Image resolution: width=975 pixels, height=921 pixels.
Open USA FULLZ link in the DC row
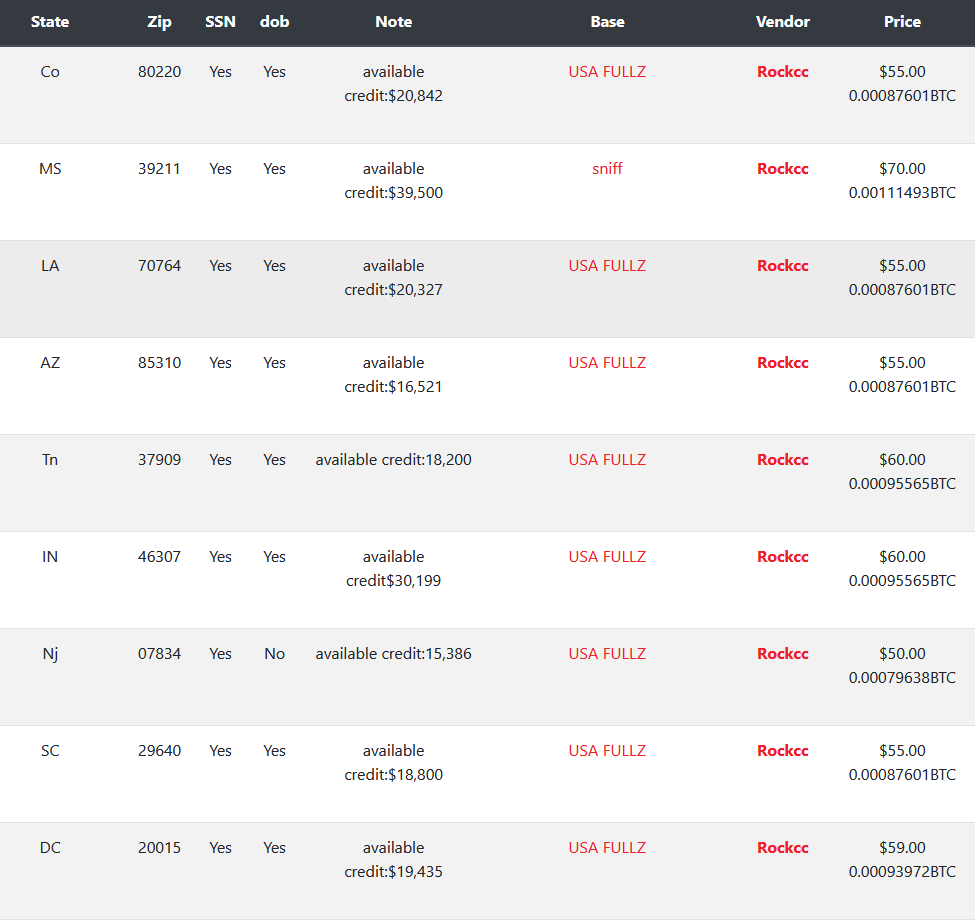(x=608, y=848)
